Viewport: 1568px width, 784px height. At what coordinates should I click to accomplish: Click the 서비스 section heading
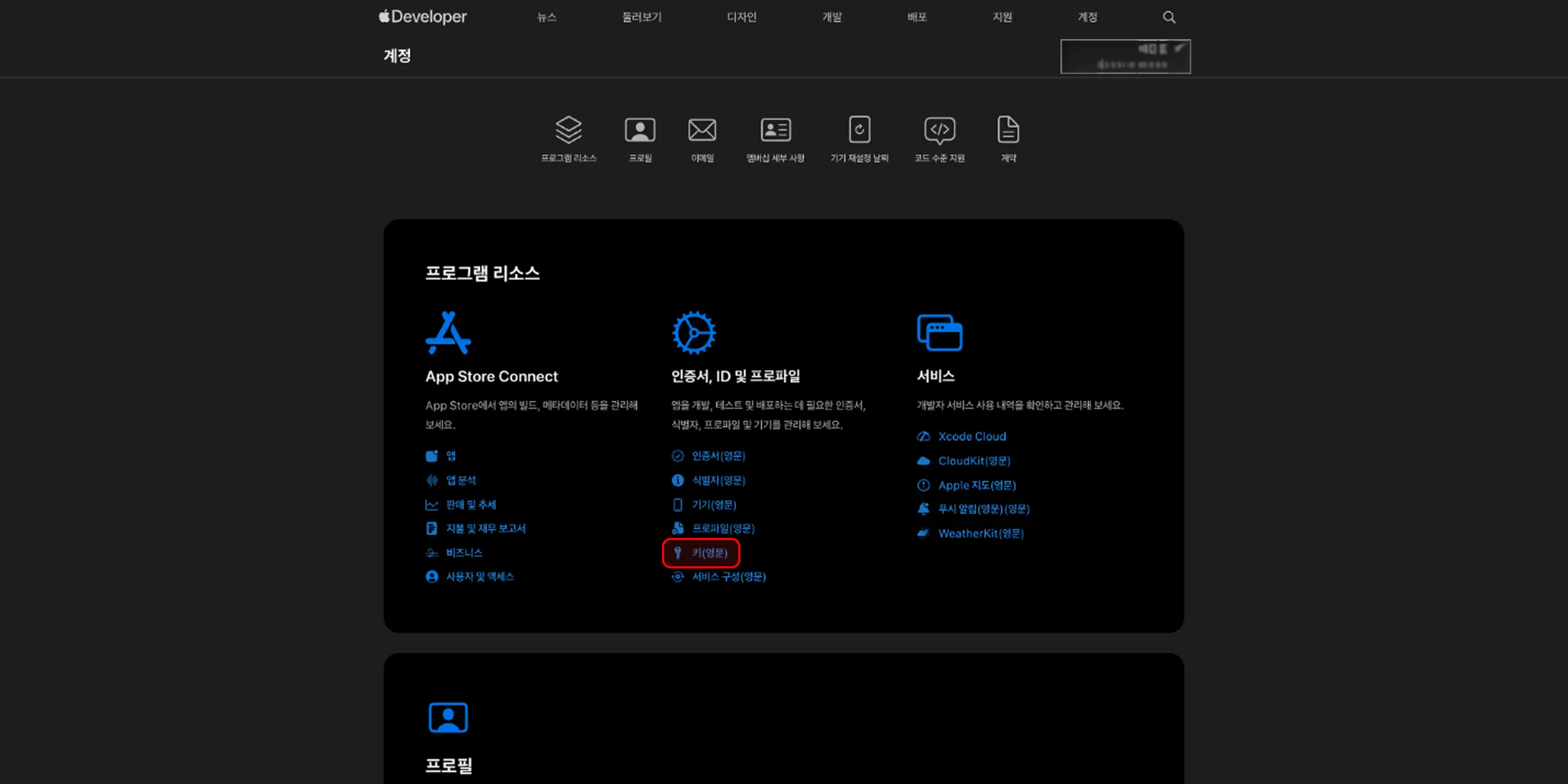935,376
